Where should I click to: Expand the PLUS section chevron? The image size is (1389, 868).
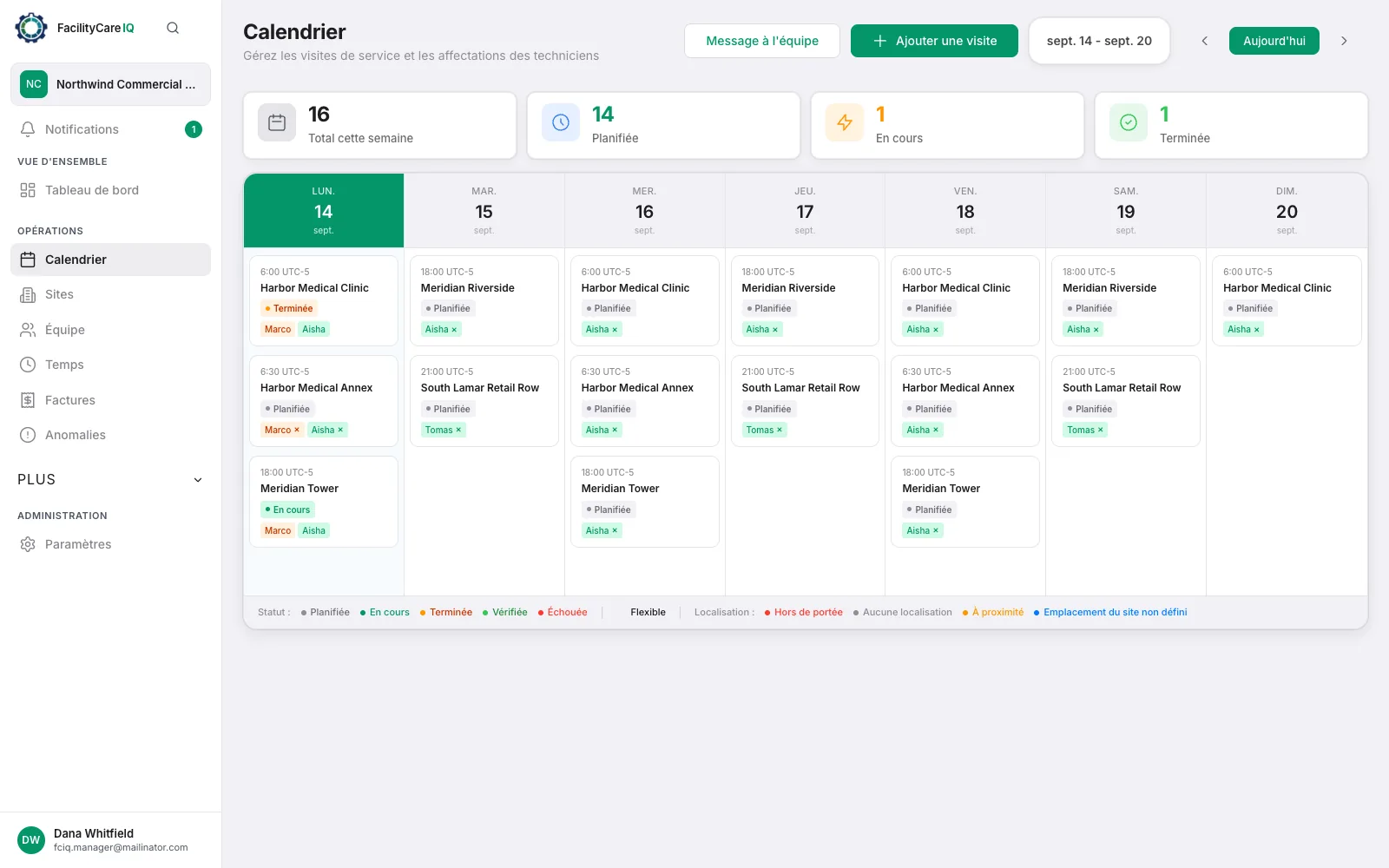(198, 480)
